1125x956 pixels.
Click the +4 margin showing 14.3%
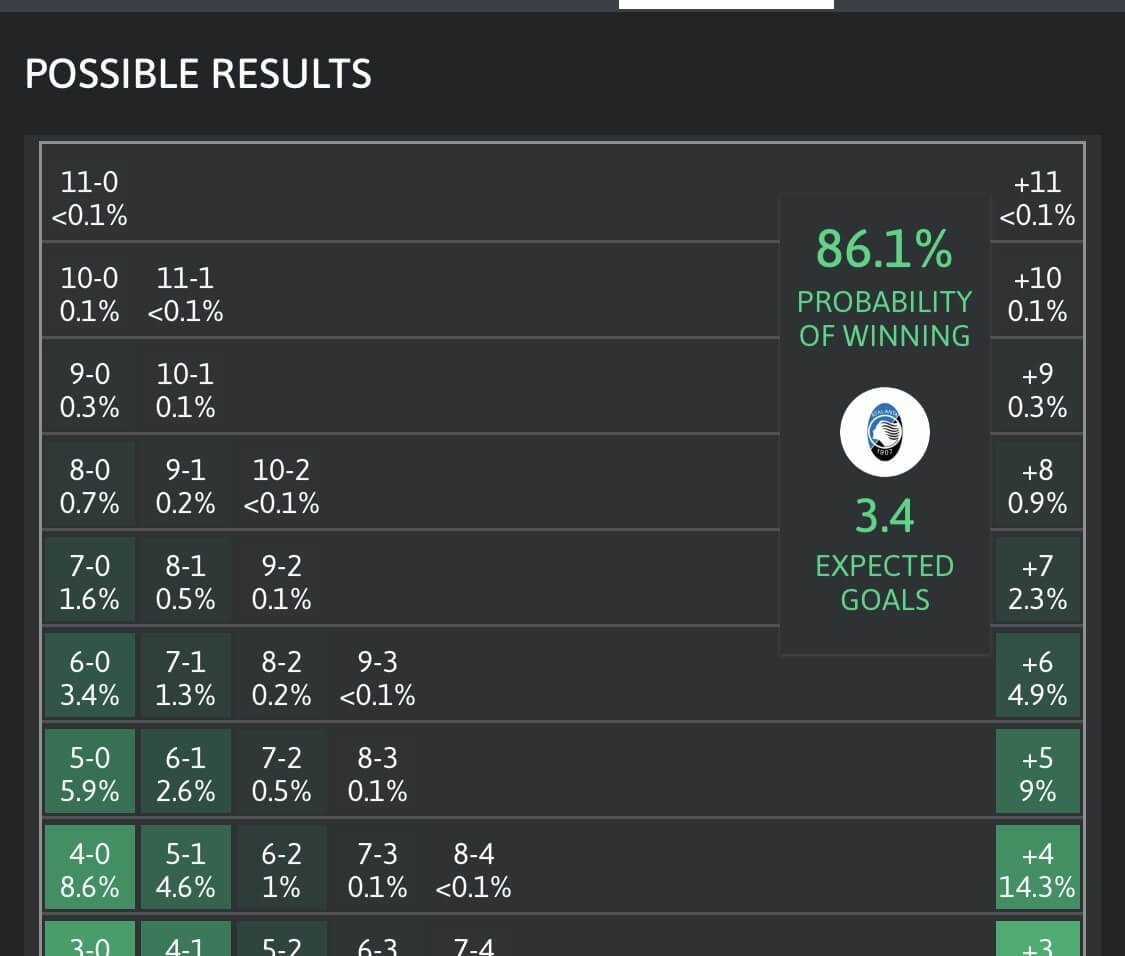tap(1037, 869)
